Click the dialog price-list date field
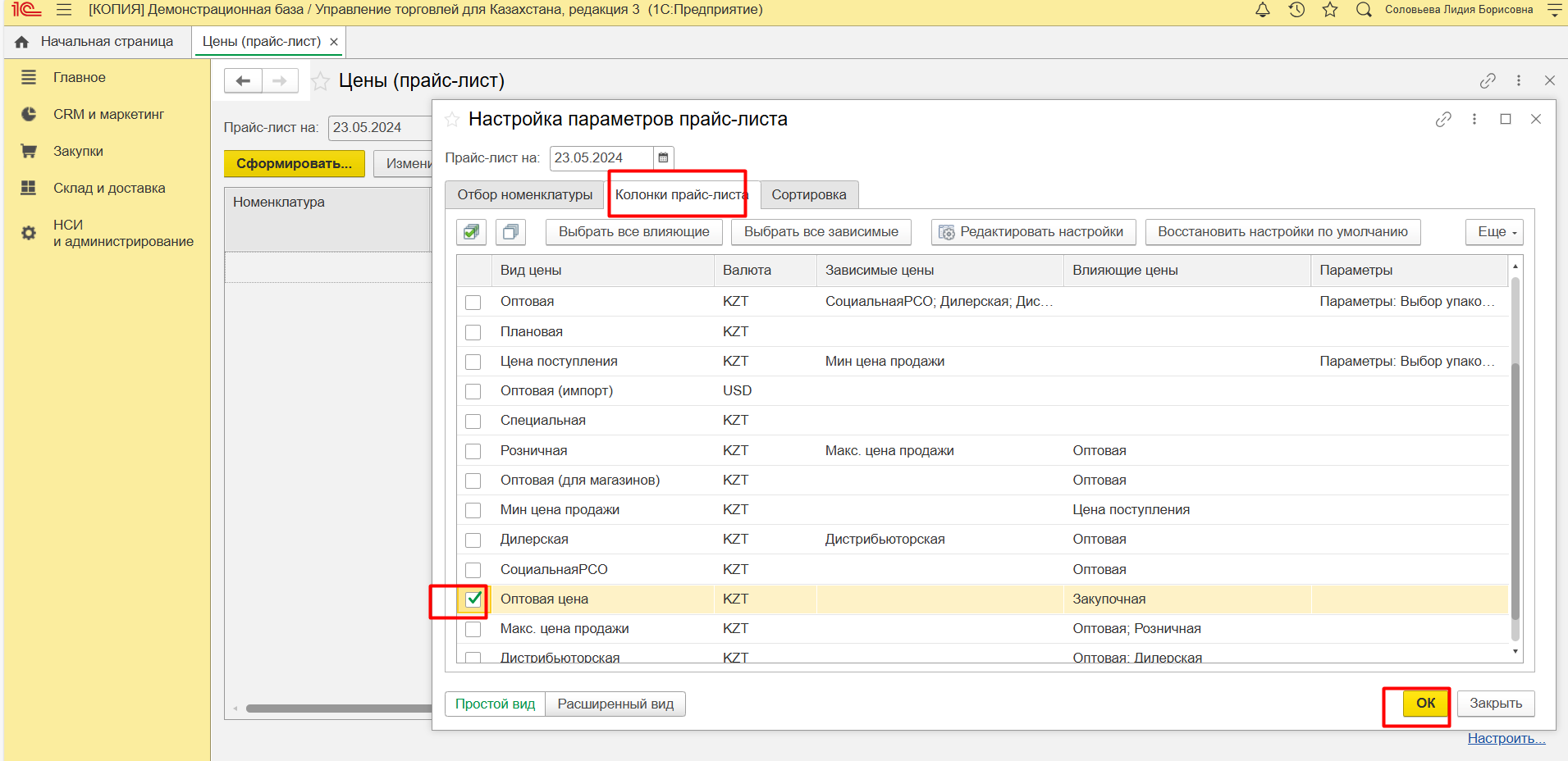The width and height of the screenshot is (1568, 761). [x=601, y=157]
